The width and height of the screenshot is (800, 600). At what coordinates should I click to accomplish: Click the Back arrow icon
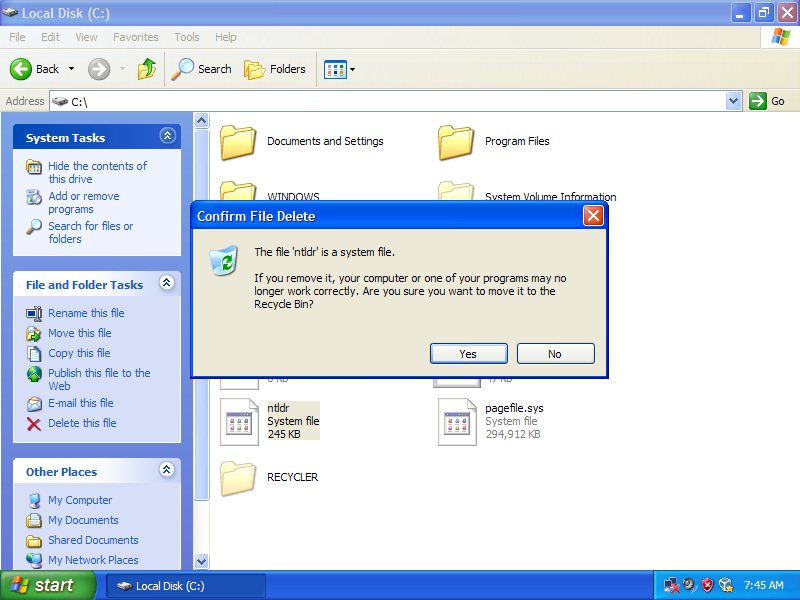point(20,69)
